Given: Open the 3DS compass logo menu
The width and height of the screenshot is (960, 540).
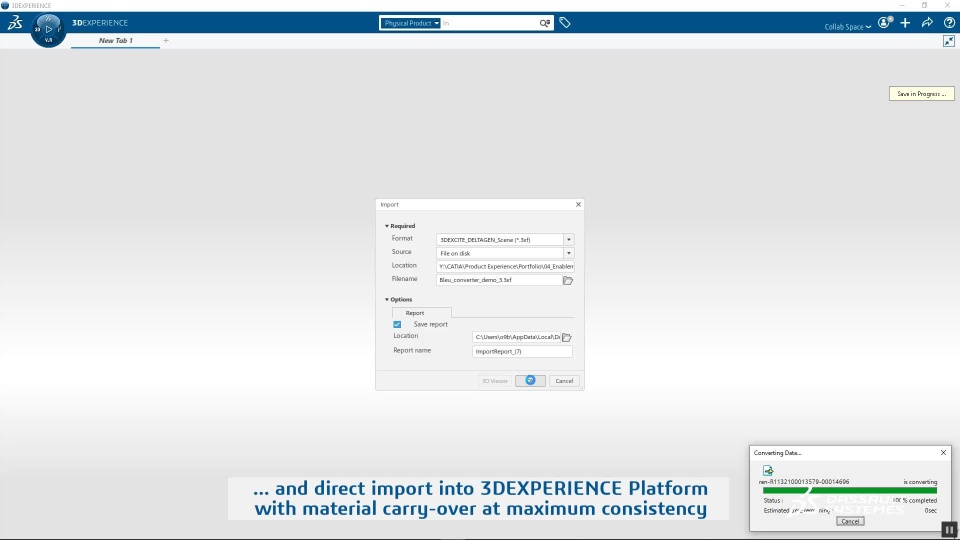Looking at the screenshot, I should [15, 23].
